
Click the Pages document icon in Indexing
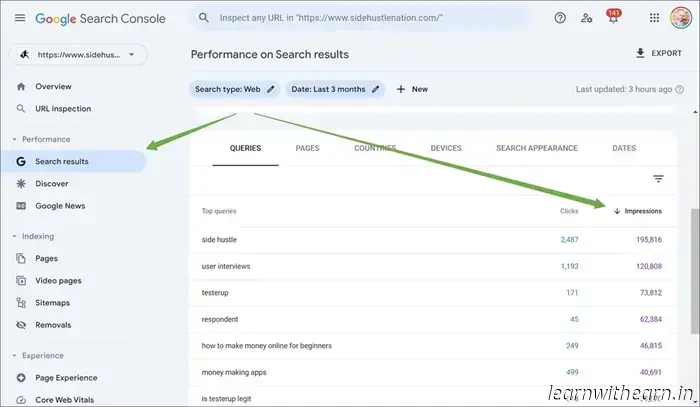21,258
